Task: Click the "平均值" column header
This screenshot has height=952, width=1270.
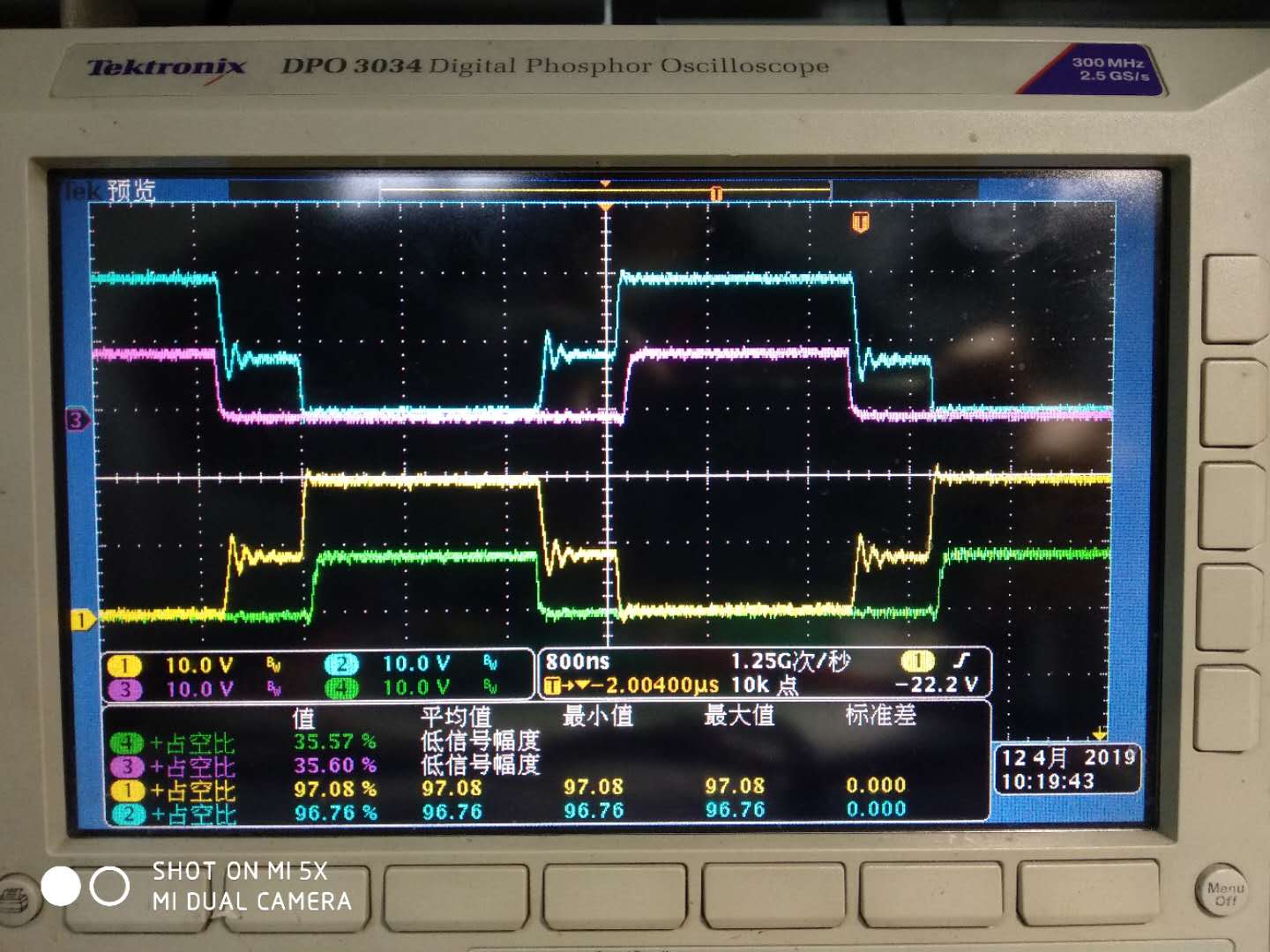Action: (455, 716)
